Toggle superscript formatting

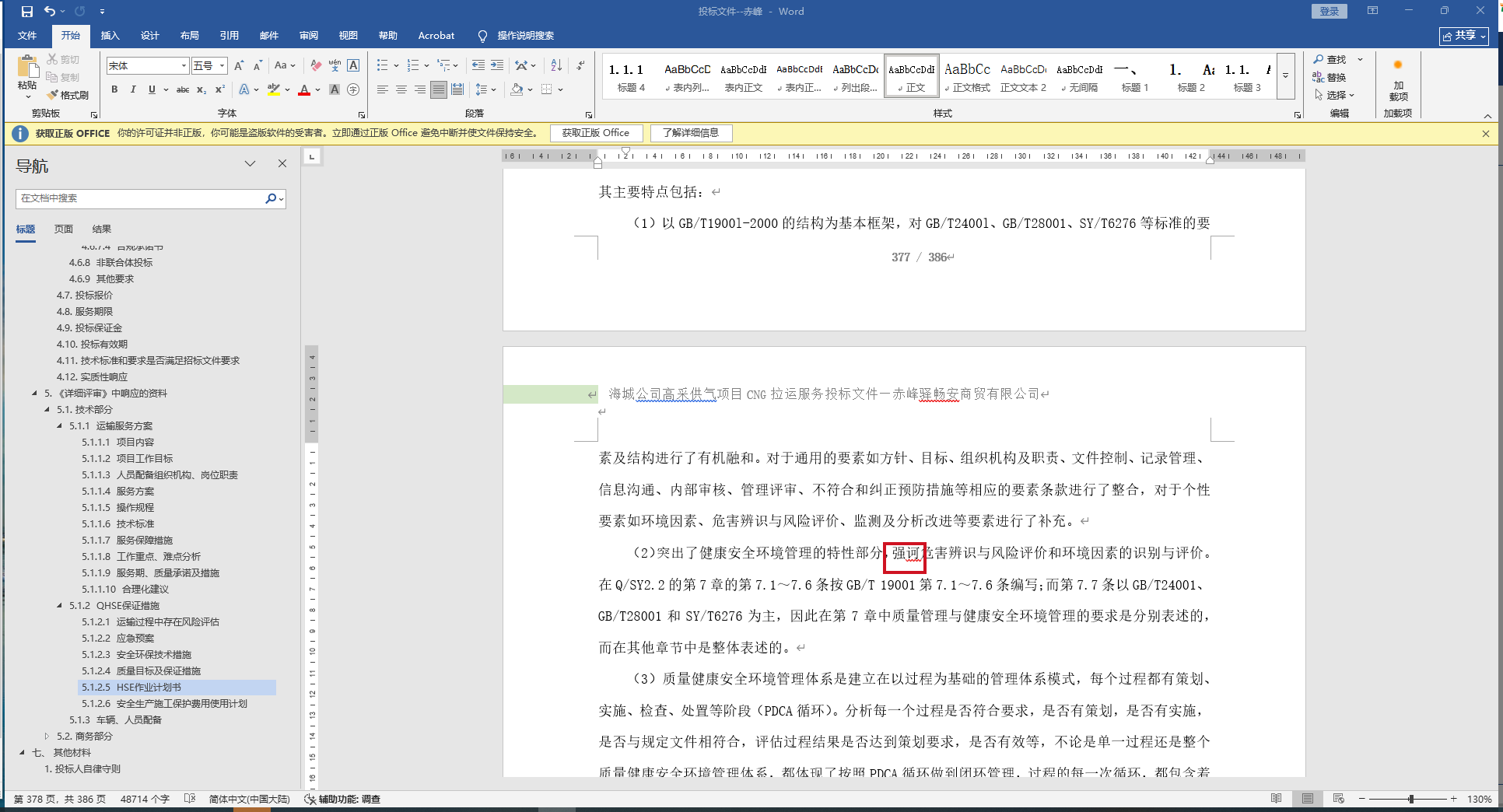(220, 89)
